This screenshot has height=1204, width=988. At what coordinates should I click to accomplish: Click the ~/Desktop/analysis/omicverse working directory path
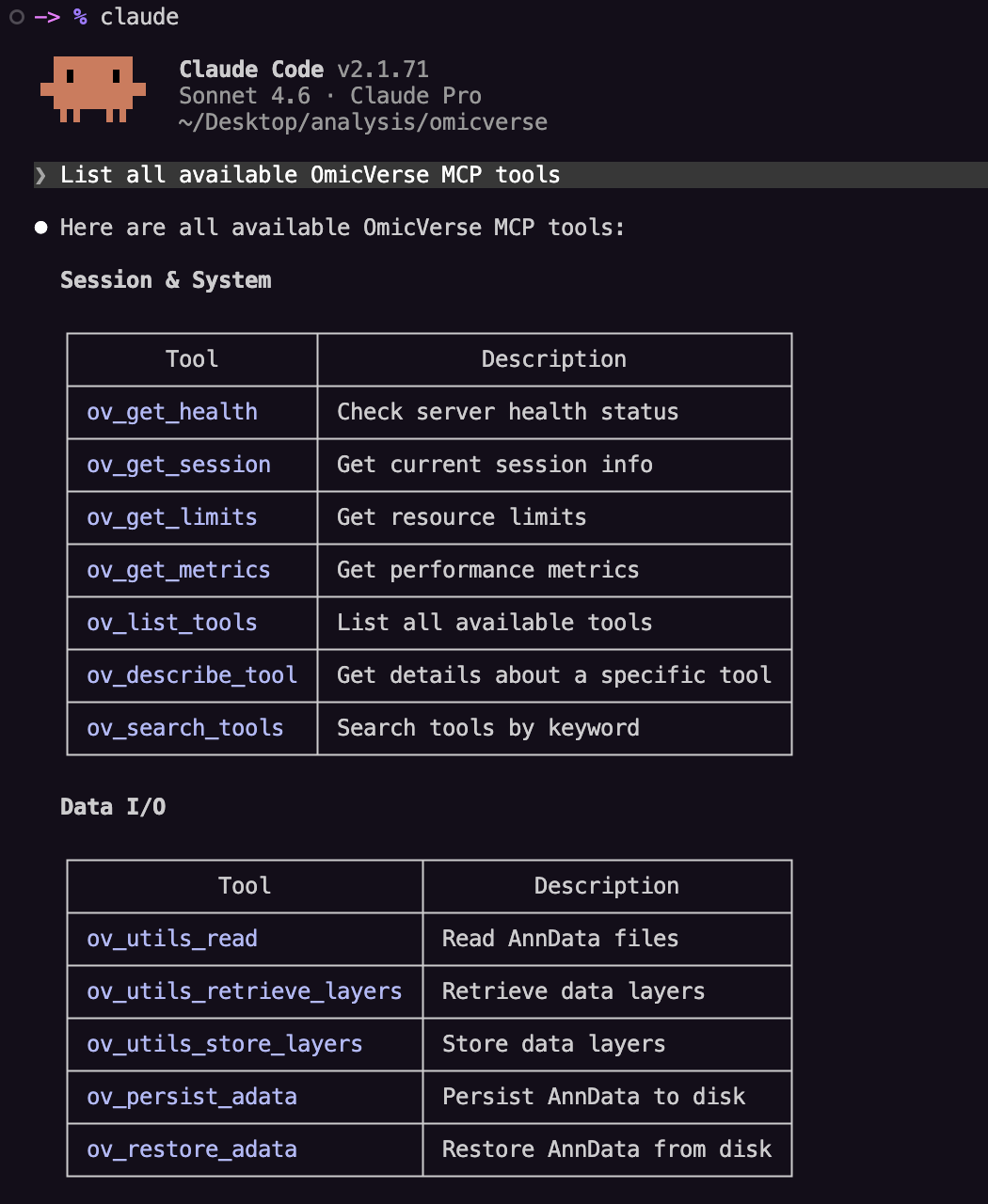click(363, 122)
